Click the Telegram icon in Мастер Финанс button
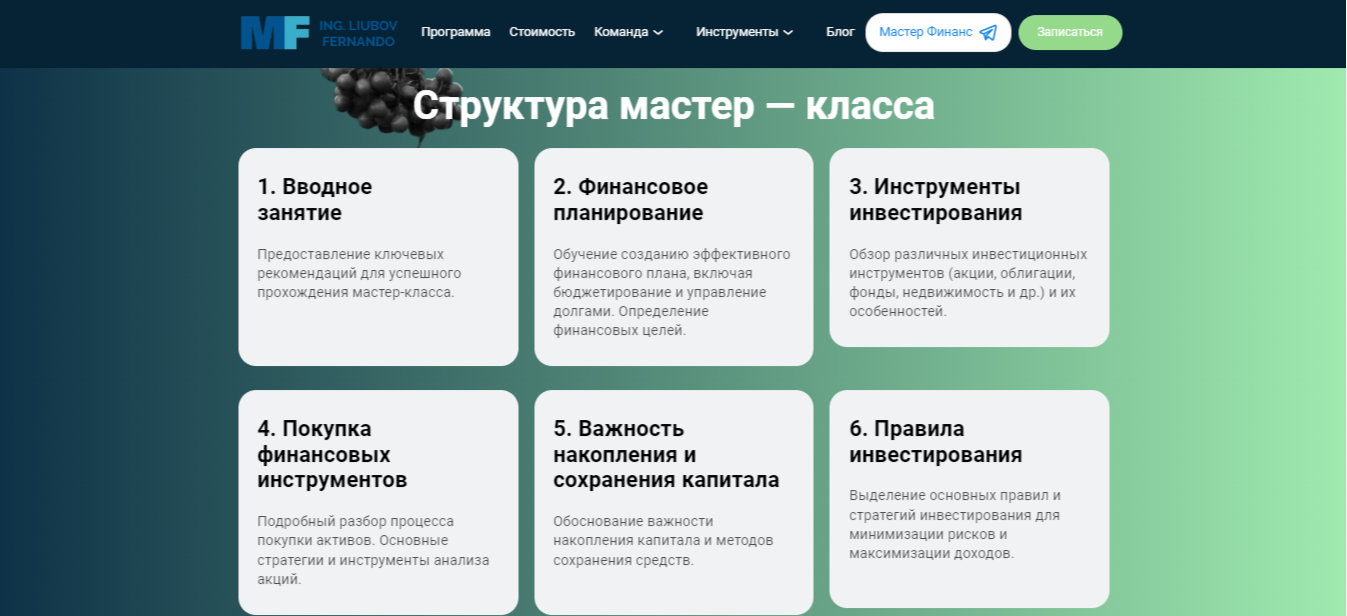The width and height of the screenshot is (1347, 616). coord(986,32)
